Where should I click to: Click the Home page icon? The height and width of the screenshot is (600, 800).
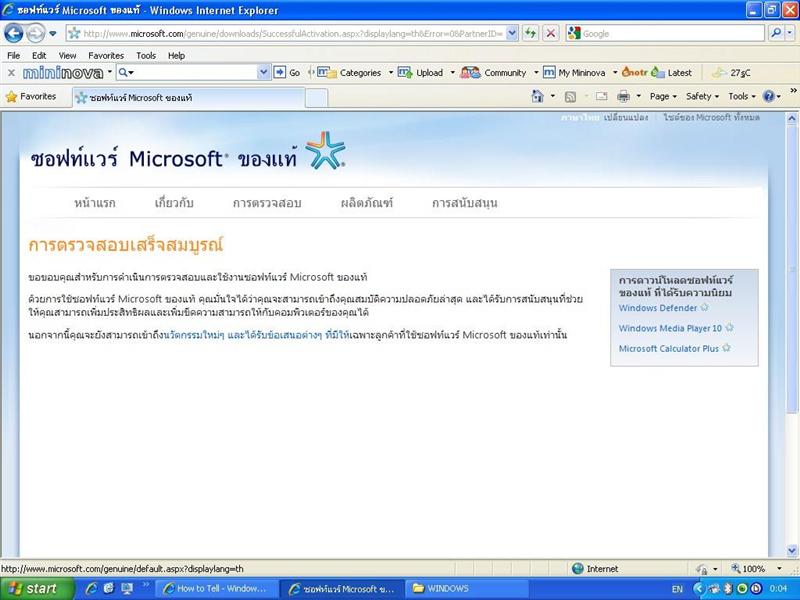[x=537, y=96]
